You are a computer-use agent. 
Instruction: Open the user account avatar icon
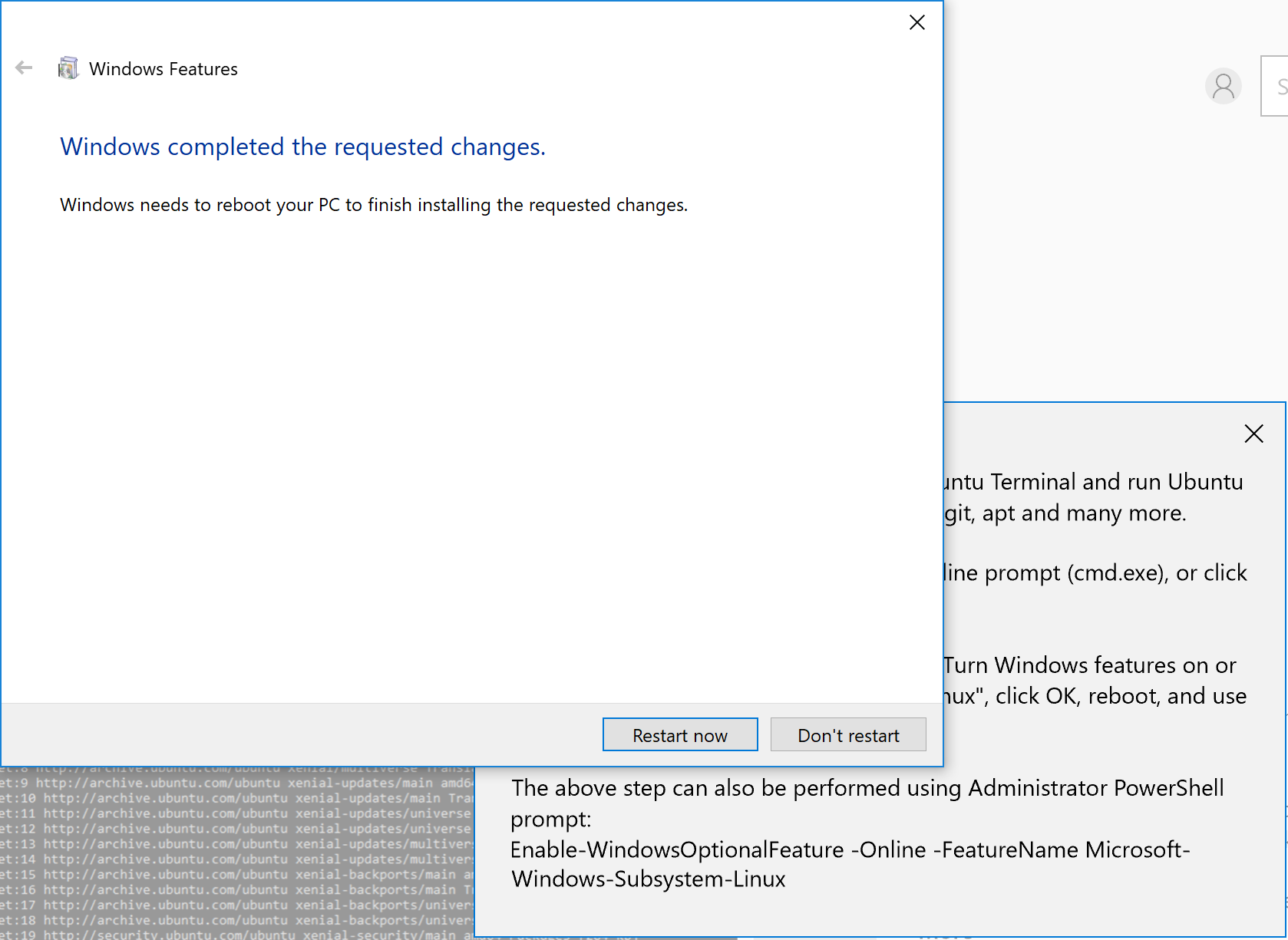coord(1224,86)
